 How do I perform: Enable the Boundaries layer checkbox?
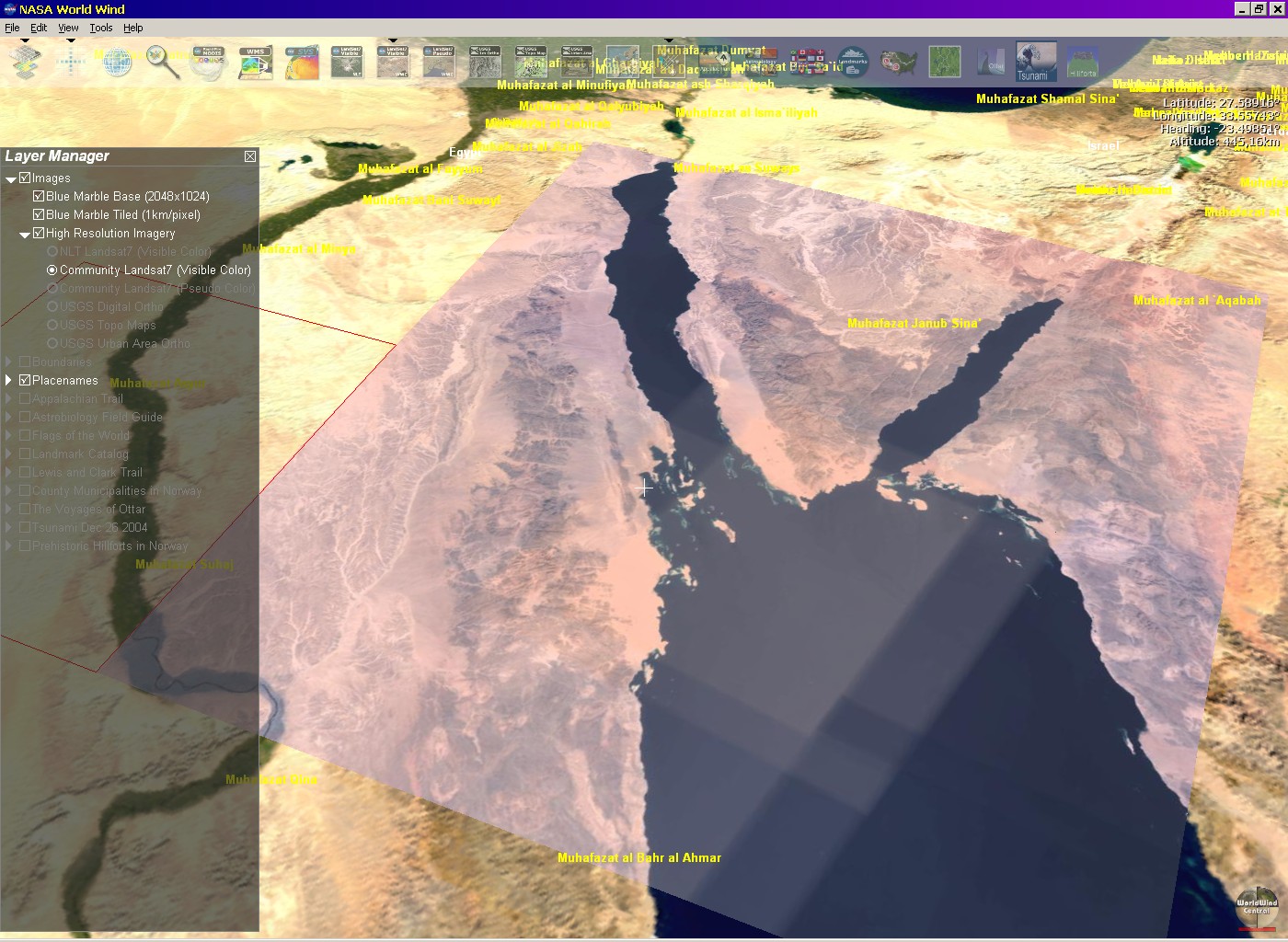[25, 362]
